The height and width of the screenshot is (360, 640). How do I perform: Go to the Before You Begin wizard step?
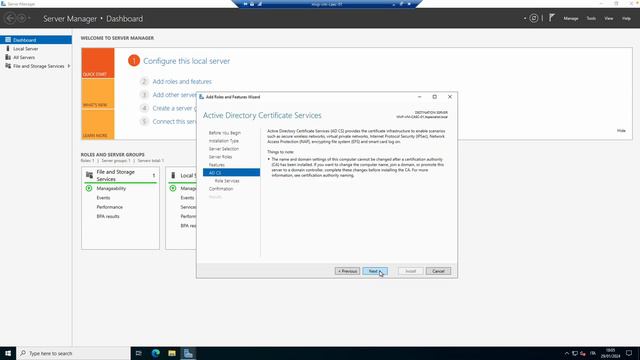tap(224, 133)
